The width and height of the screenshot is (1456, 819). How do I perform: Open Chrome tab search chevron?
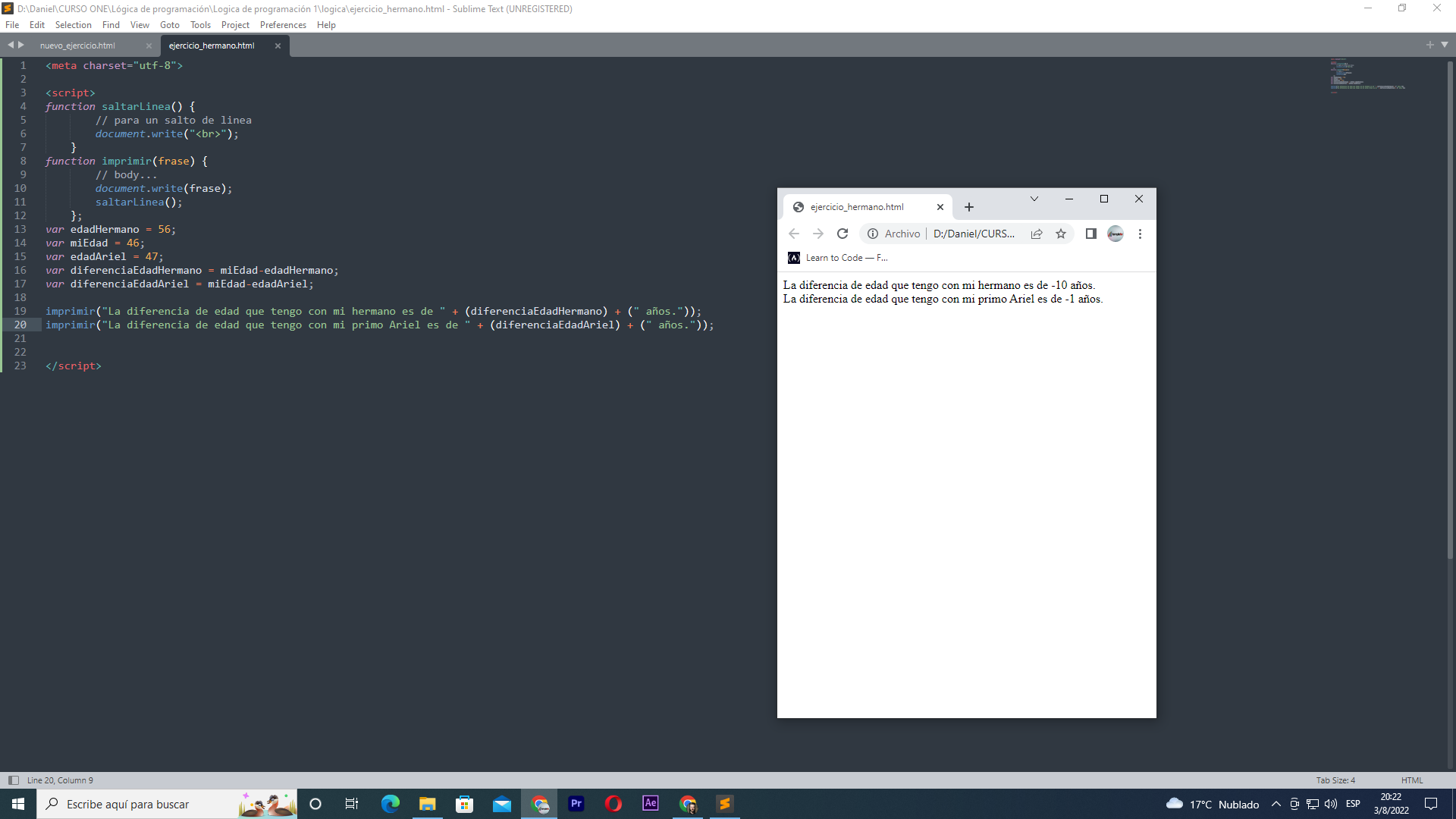[x=1034, y=199]
